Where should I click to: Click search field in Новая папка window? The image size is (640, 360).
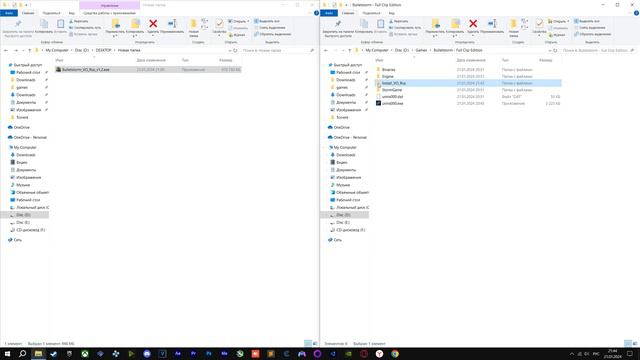[x=277, y=50]
